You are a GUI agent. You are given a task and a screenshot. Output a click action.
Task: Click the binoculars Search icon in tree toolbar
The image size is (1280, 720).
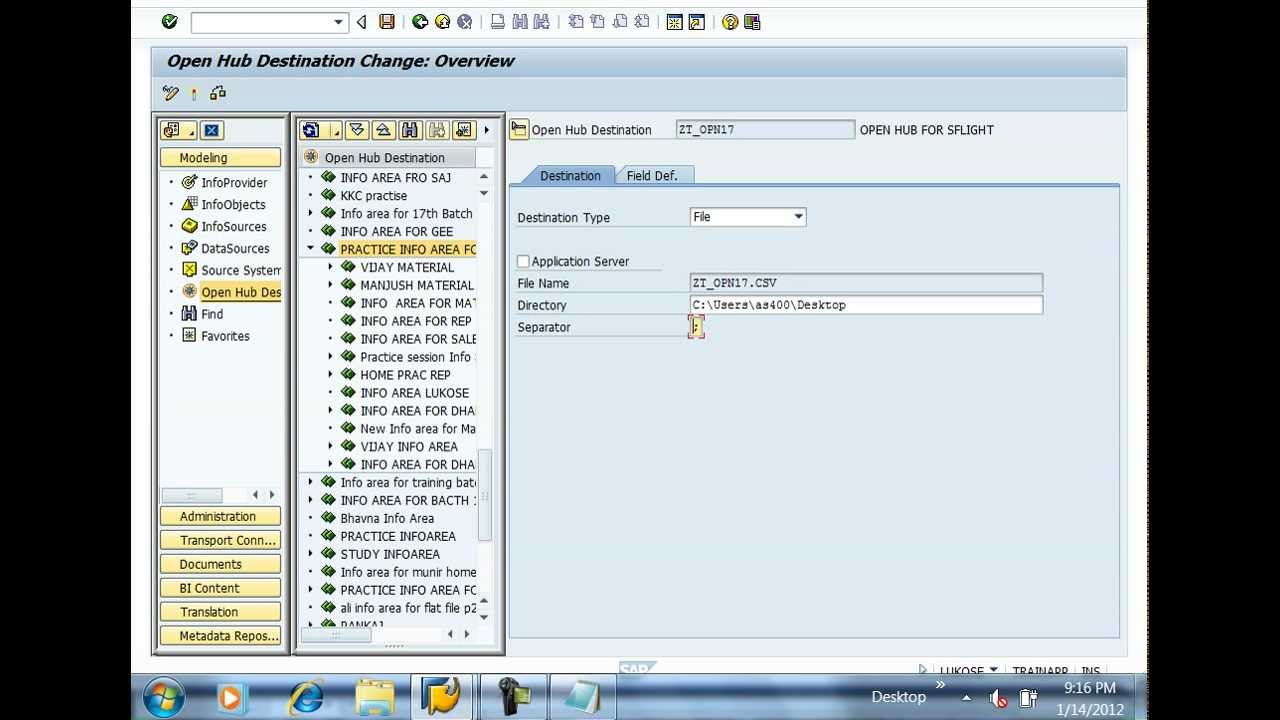409,130
